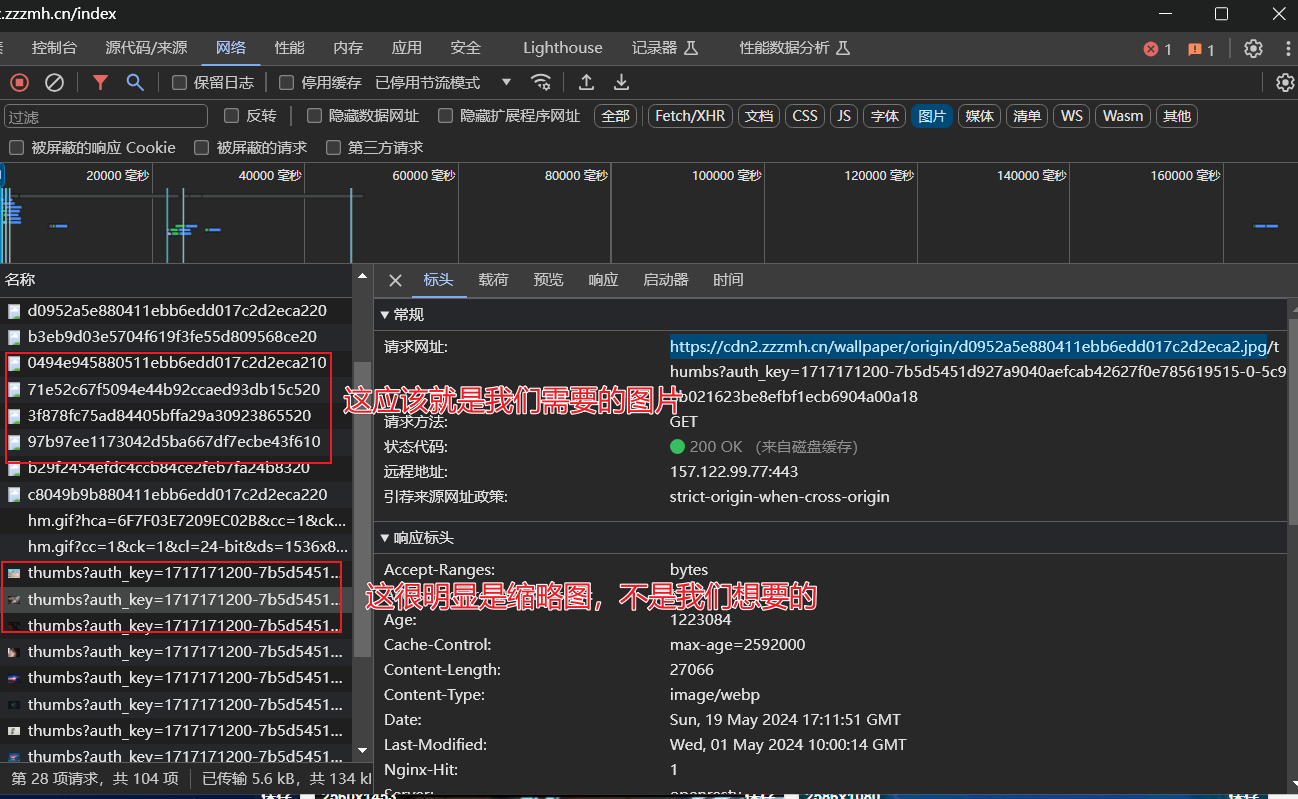Filter by 全部 request types
This screenshot has width=1298, height=799.
point(616,116)
